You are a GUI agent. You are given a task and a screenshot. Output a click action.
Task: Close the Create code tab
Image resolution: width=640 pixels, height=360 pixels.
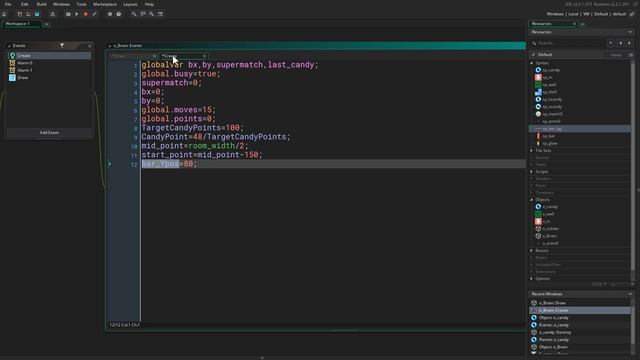pyautogui.click(x=204, y=56)
